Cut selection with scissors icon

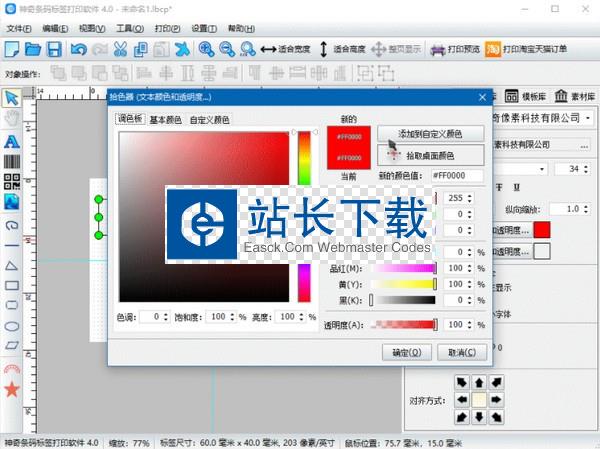click(120, 49)
